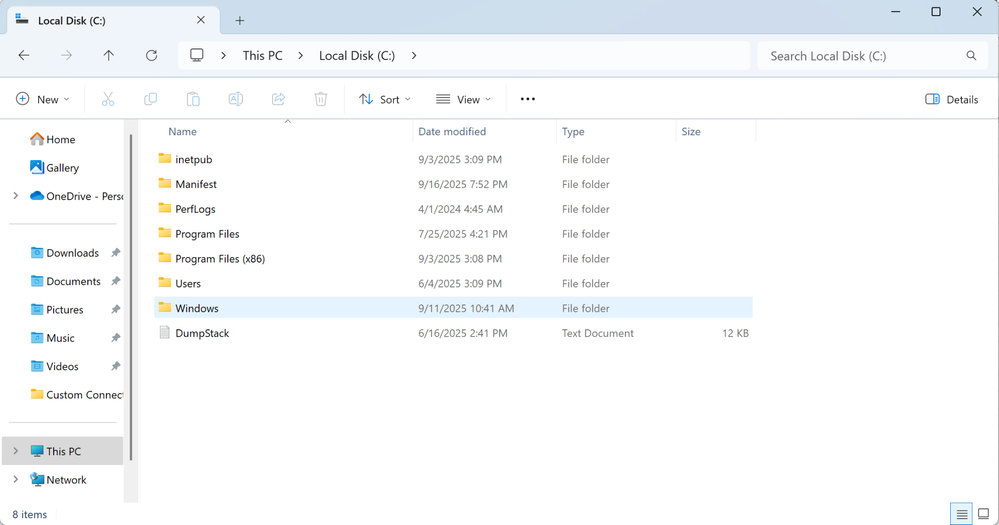Screen dimensions: 999x525
Task: Toggle the Details pane
Action: (x=951, y=99)
